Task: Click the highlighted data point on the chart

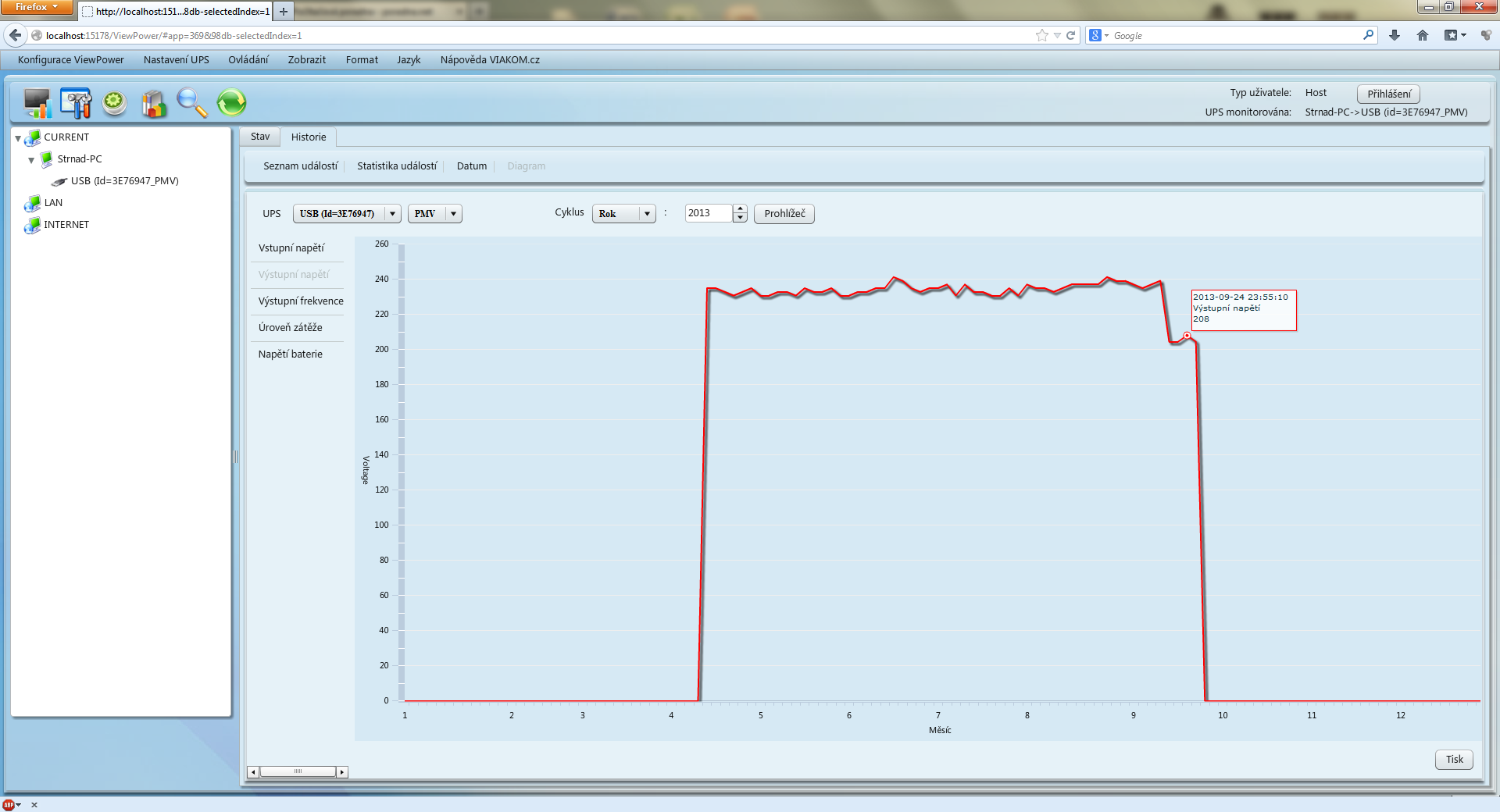Action: pos(1187,336)
